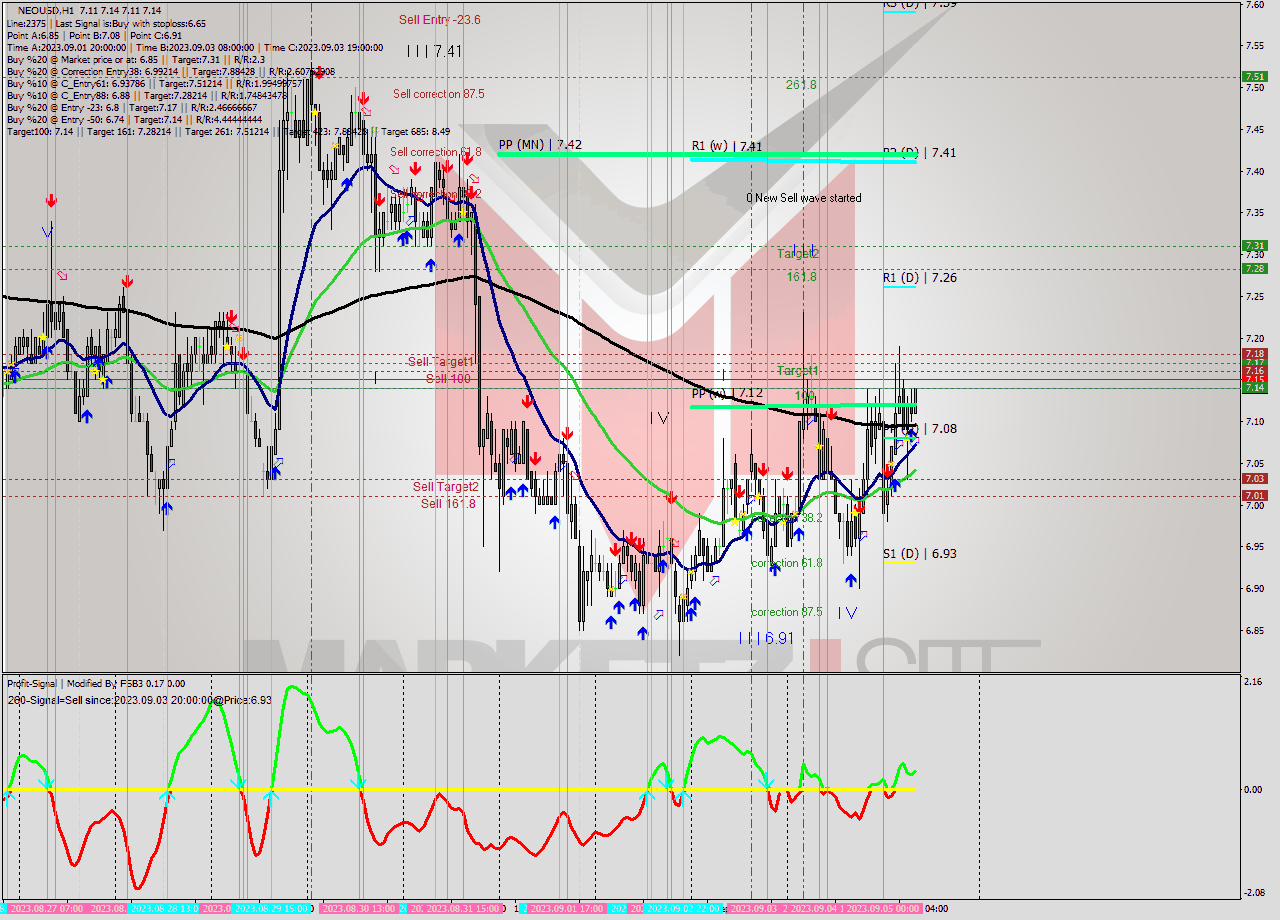Click the 'S1 (D) | 6.93' support label
Viewport: 1280px width, 920px height.
click(919, 554)
